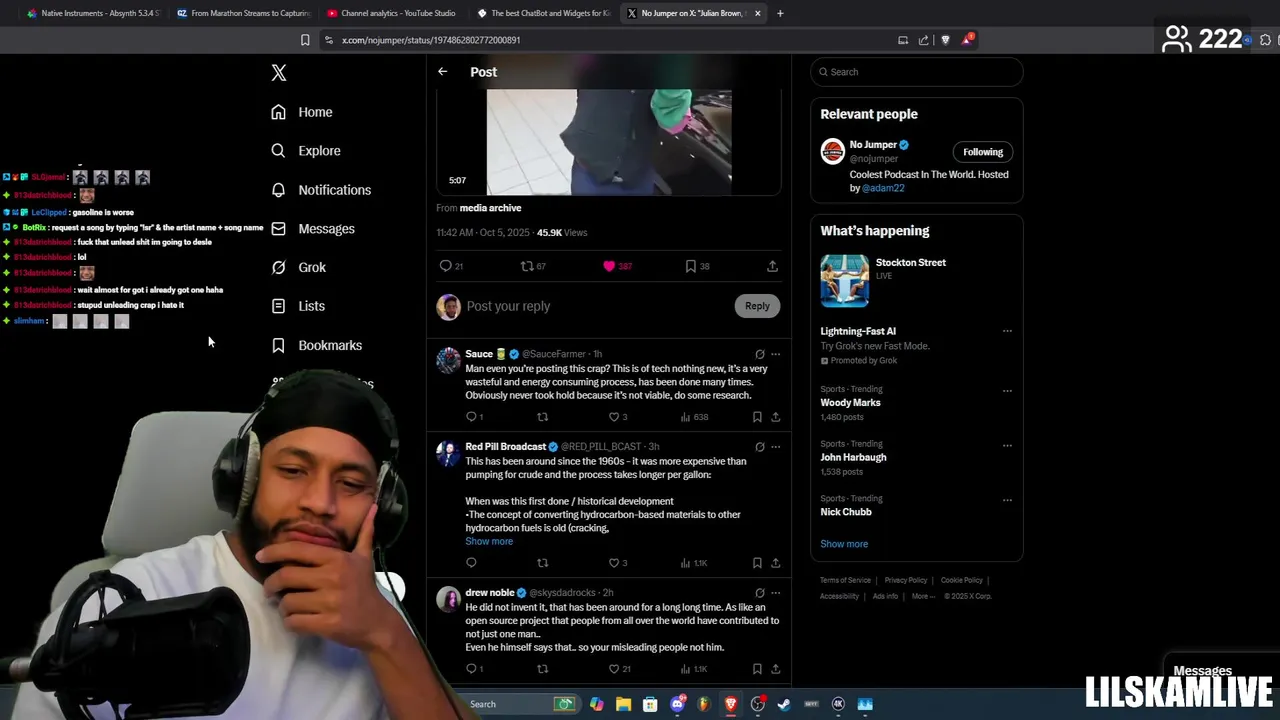Toggle bookmark on main post
Screen dimensions: 1280x720
click(691, 266)
